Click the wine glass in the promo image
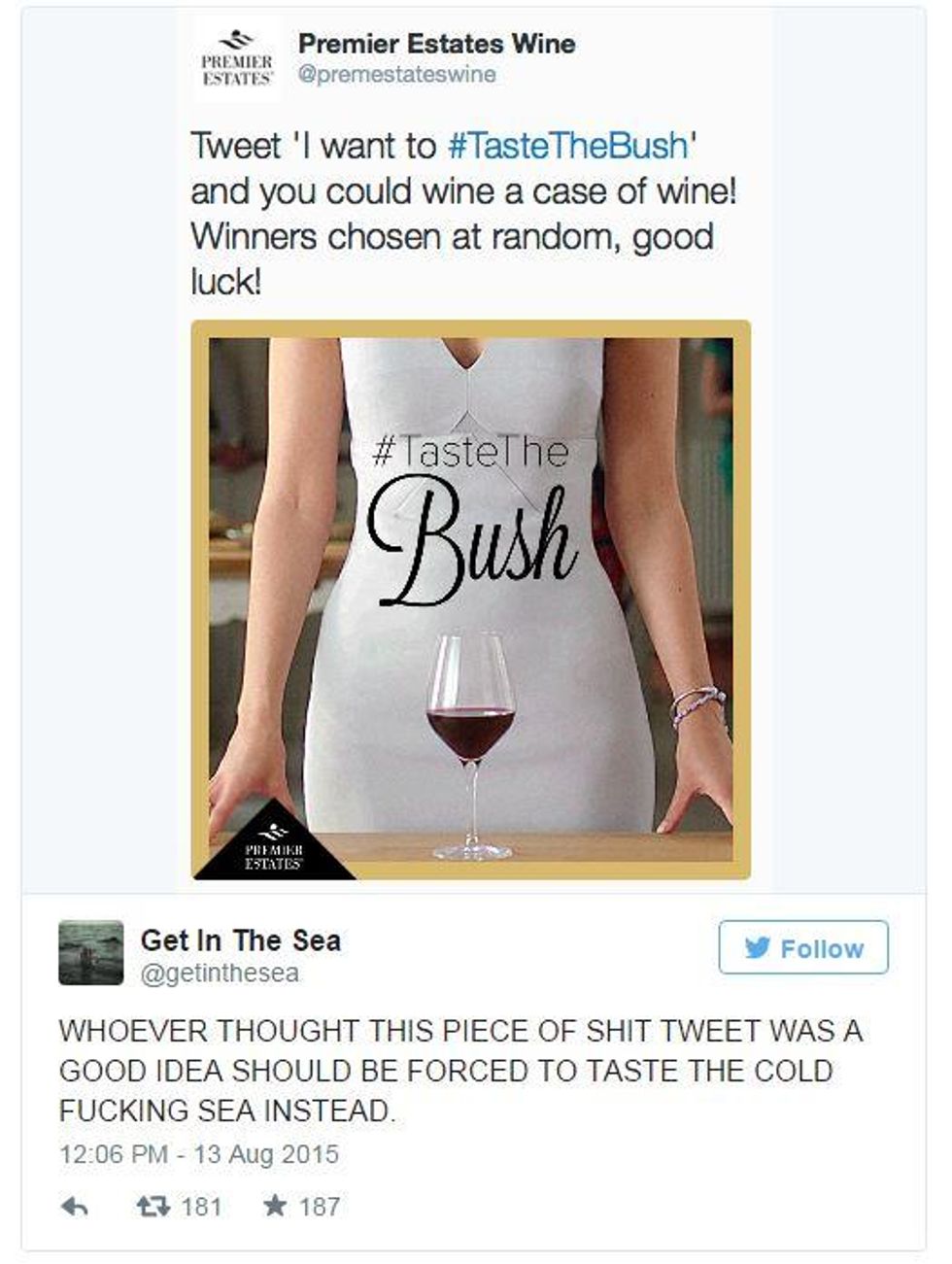952x1264 pixels. (x=471, y=745)
